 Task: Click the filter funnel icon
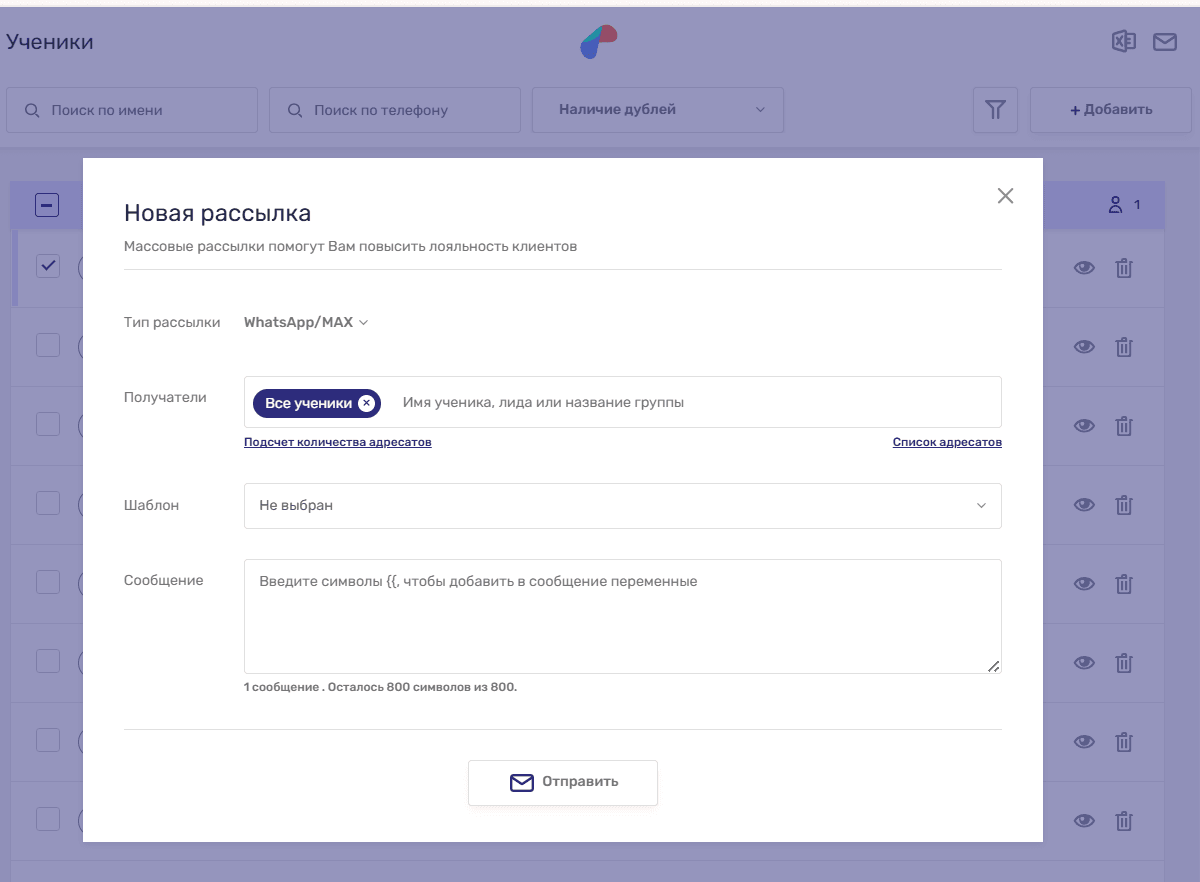[x=995, y=110]
